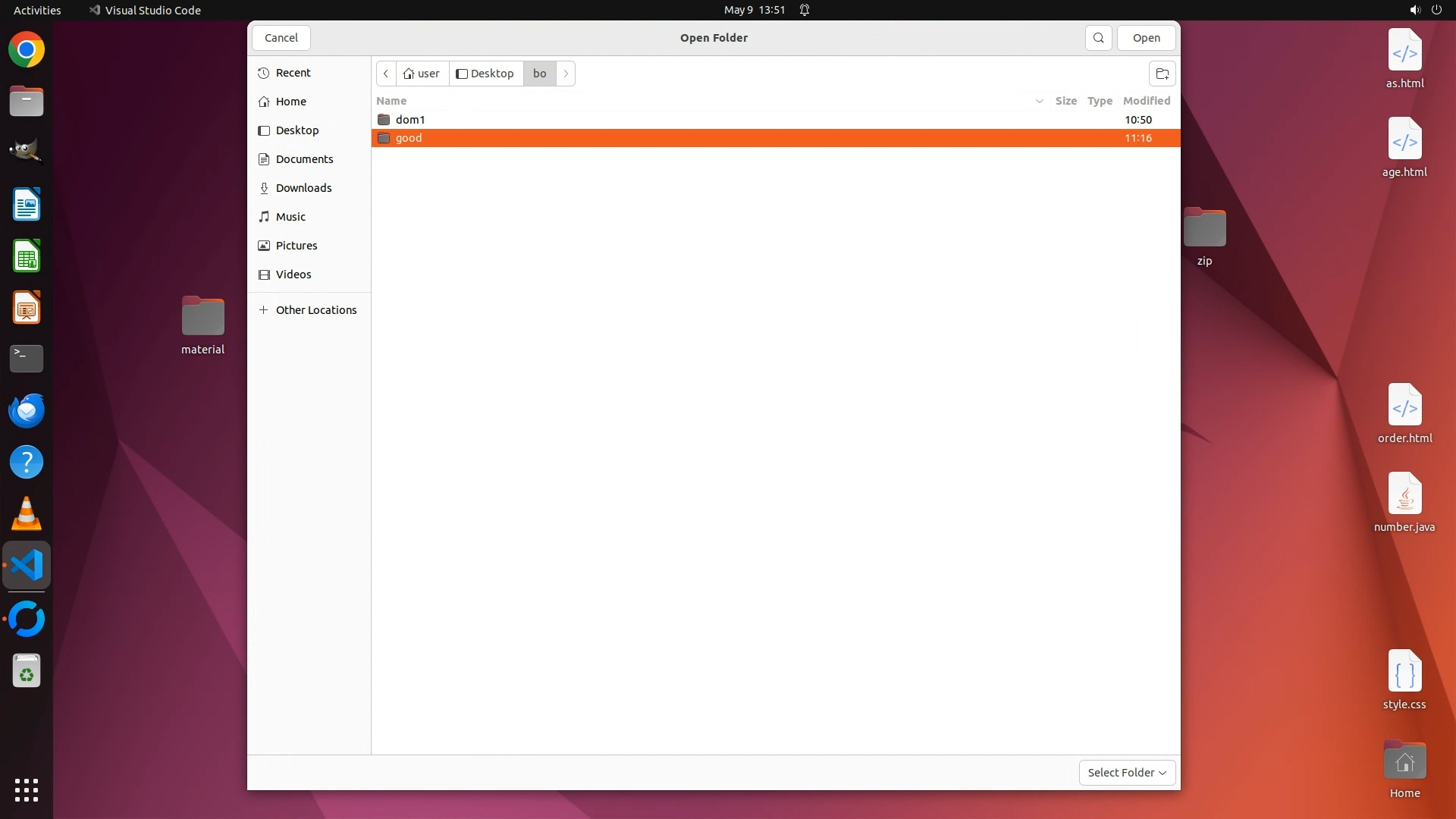The width and height of the screenshot is (1456, 819).
Task: Select the dom1 folder row
Action: click(410, 120)
